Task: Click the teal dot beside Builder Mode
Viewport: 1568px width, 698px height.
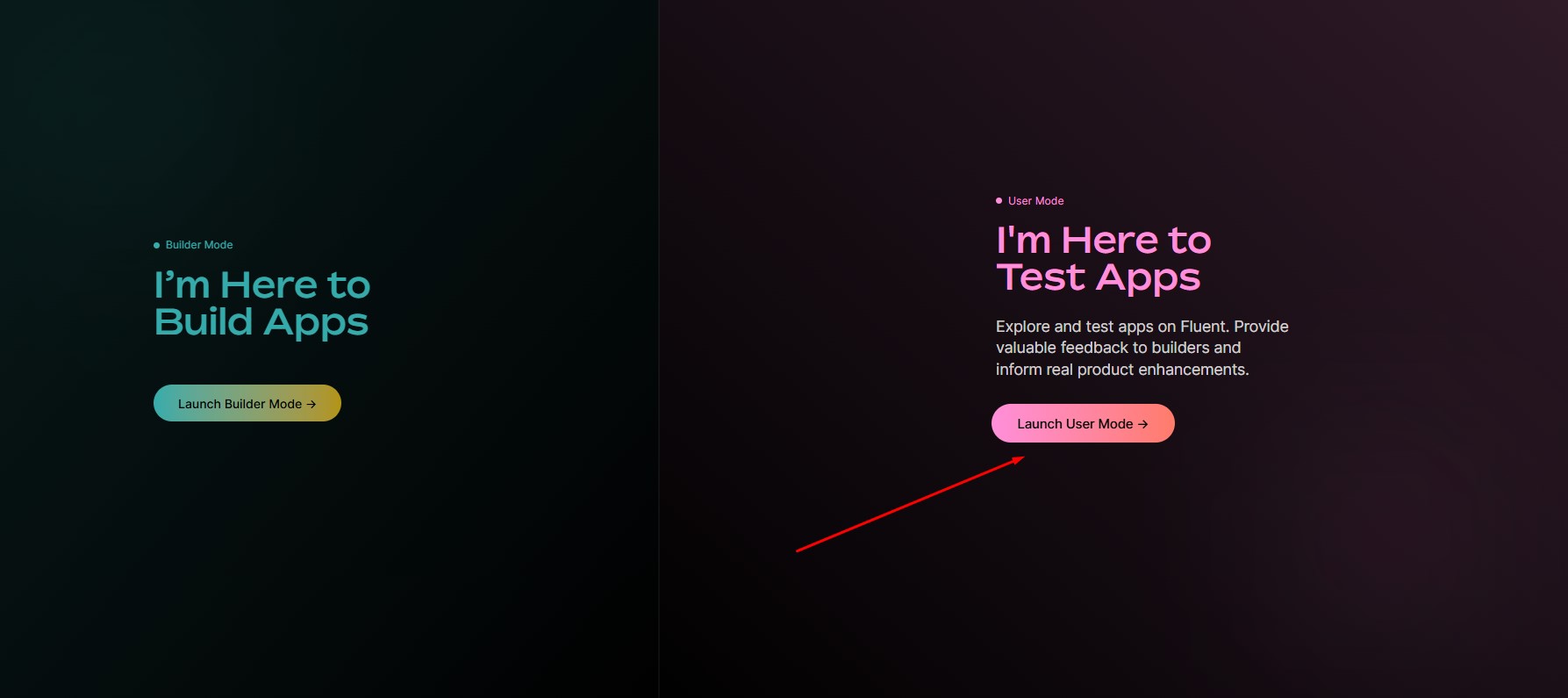Action: click(157, 246)
